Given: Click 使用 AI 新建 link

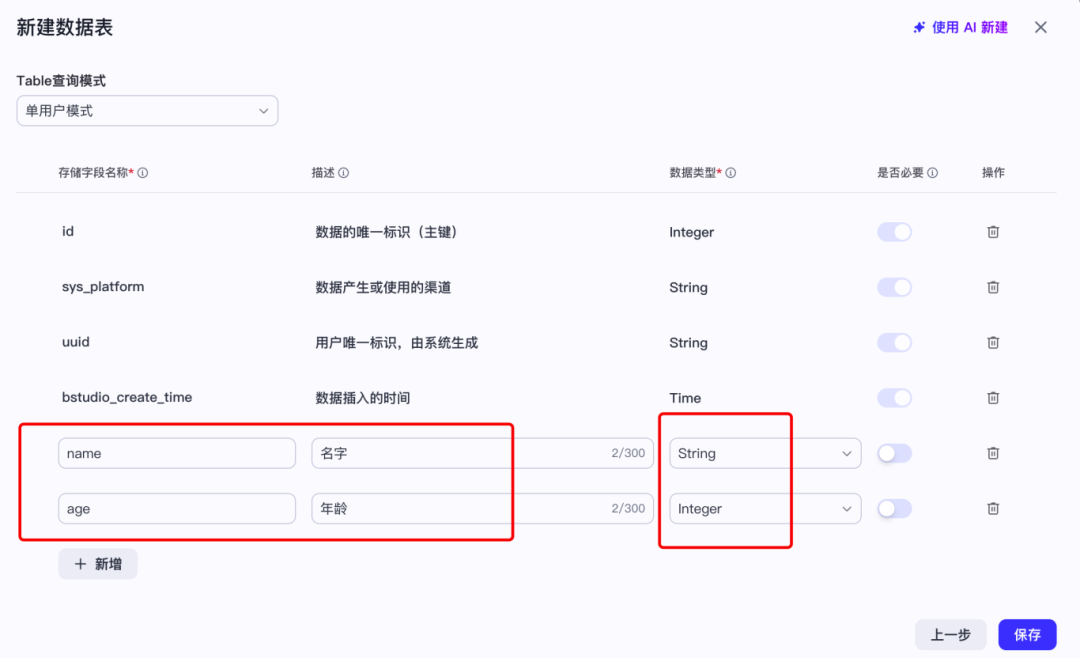Looking at the screenshot, I should 960,28.
